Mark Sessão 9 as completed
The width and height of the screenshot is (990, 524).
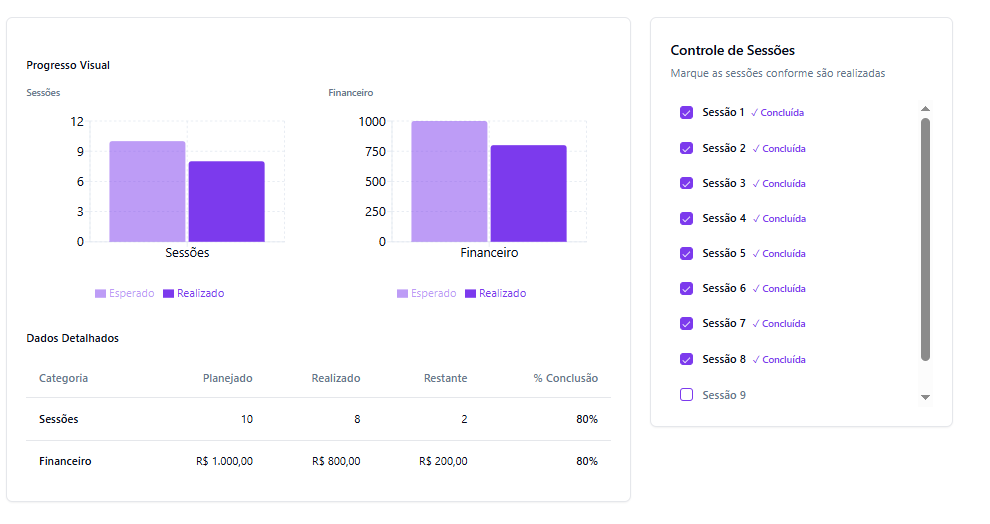(x=686, y=395)
